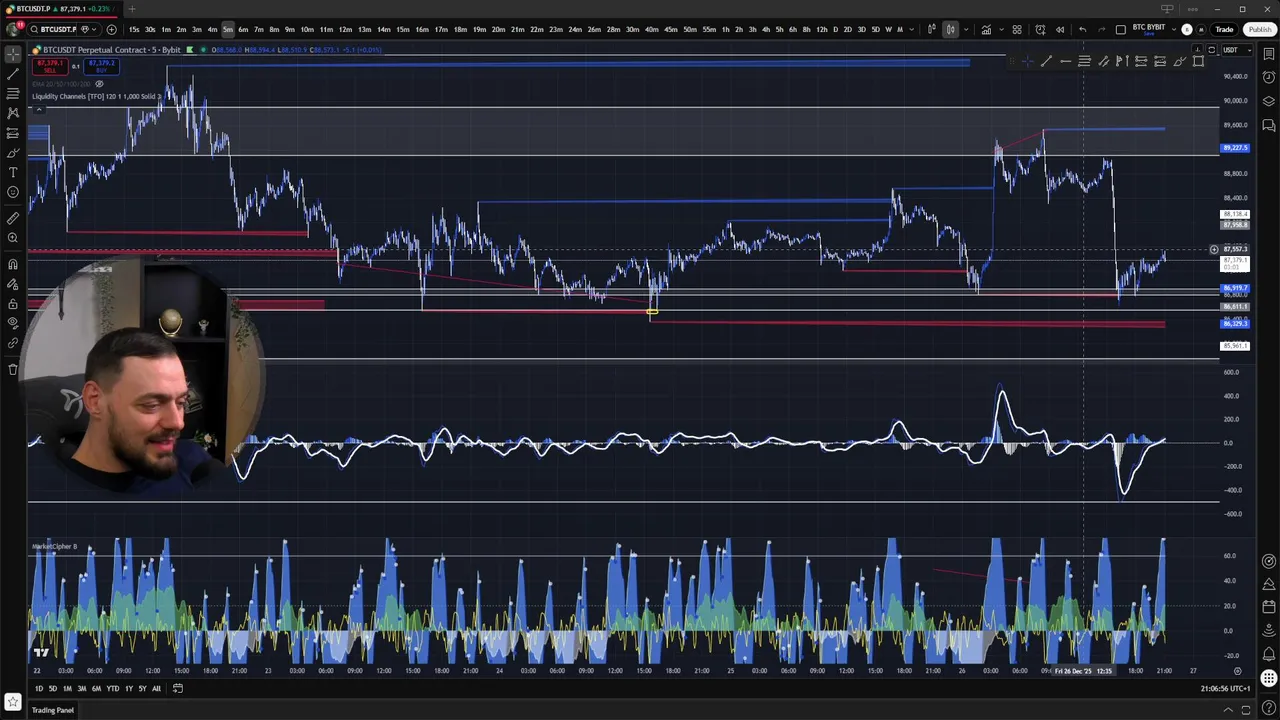Select the ruler measure tool
This screenshot has height=720, width=1280.
(13, 218)
